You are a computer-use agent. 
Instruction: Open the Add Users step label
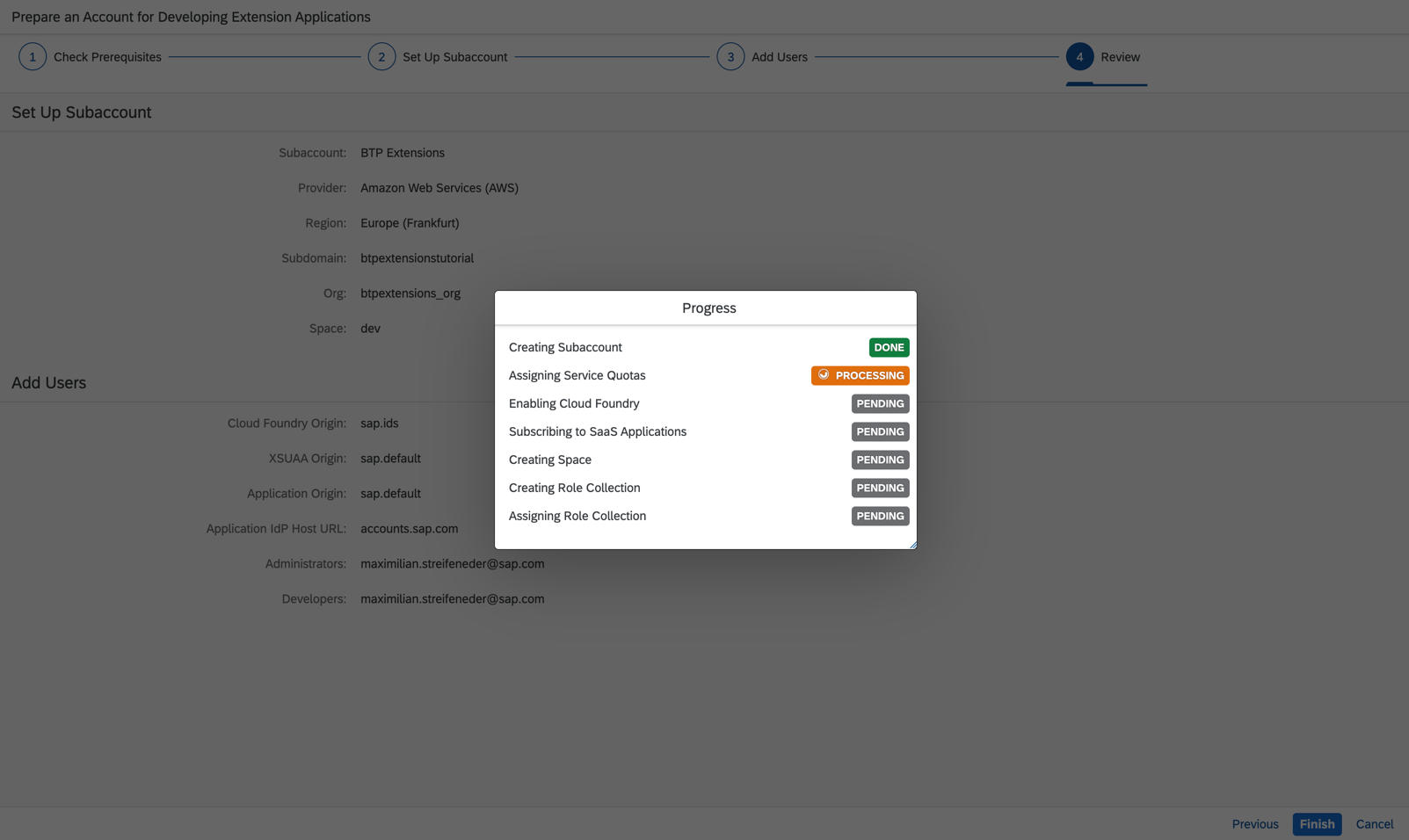[x=779, y=57]
